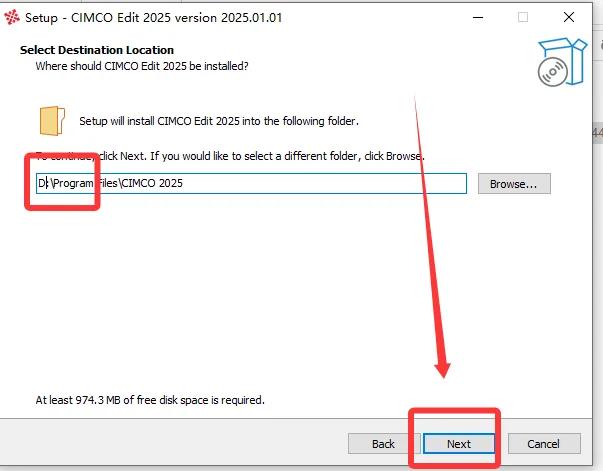Close the setup window

[569, 17]
